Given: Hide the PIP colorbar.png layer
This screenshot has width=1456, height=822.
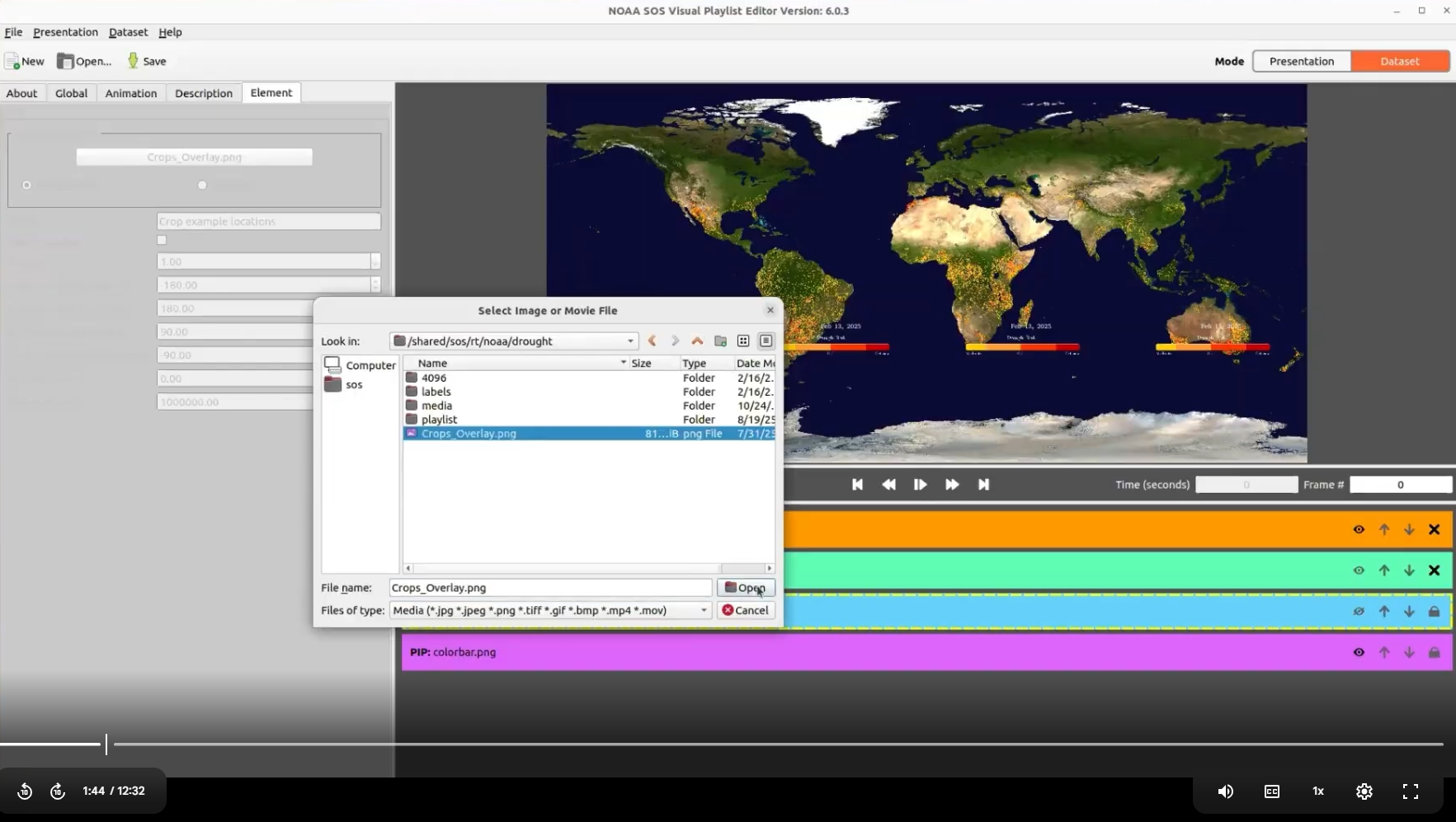Looking at the screenshot, I should (x=1359, y=652).
